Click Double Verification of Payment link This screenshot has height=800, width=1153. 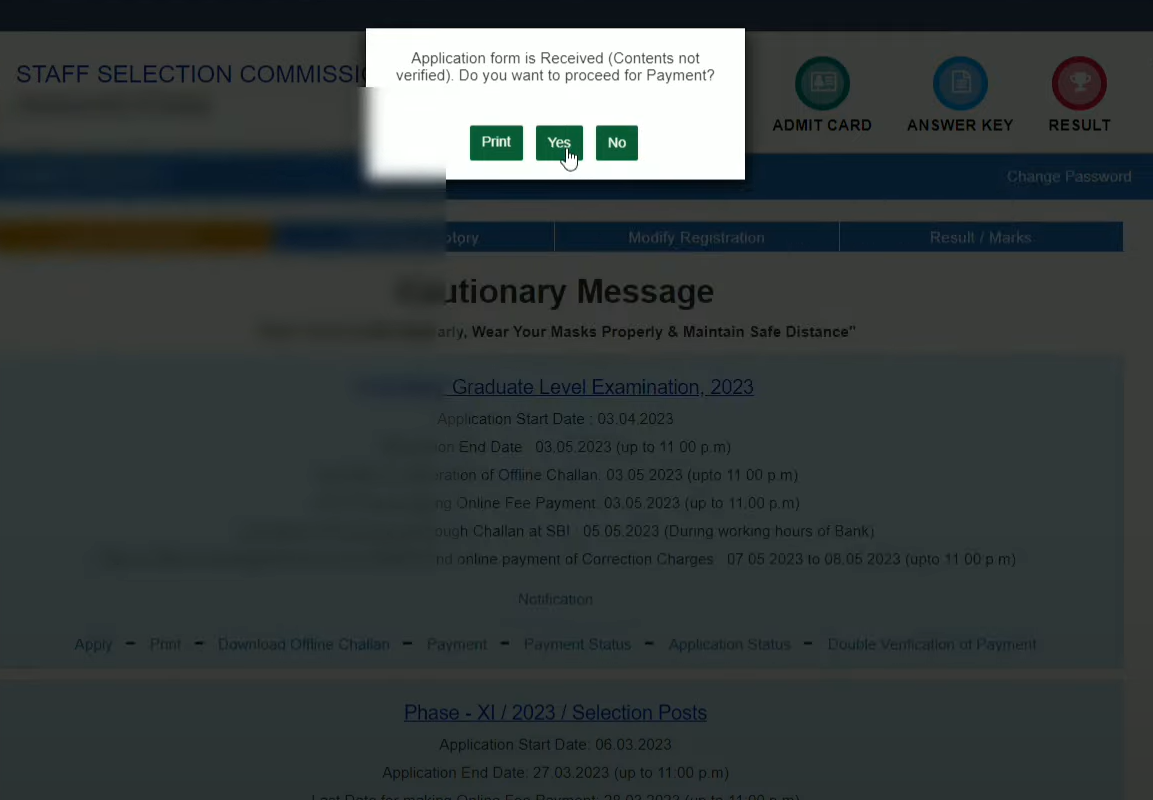tap(932, 644)
